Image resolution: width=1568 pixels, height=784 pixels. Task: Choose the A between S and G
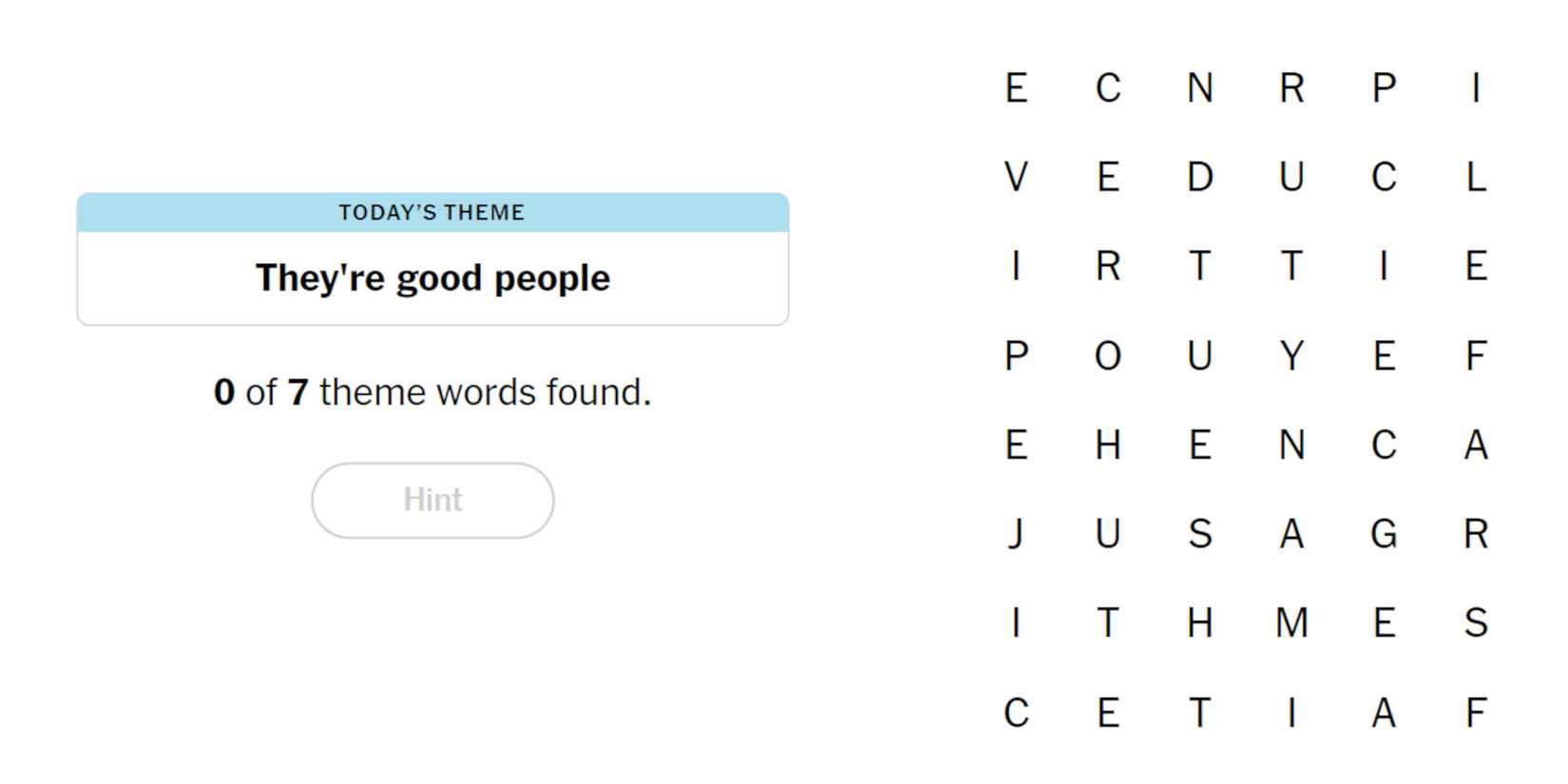(1291, 534)
